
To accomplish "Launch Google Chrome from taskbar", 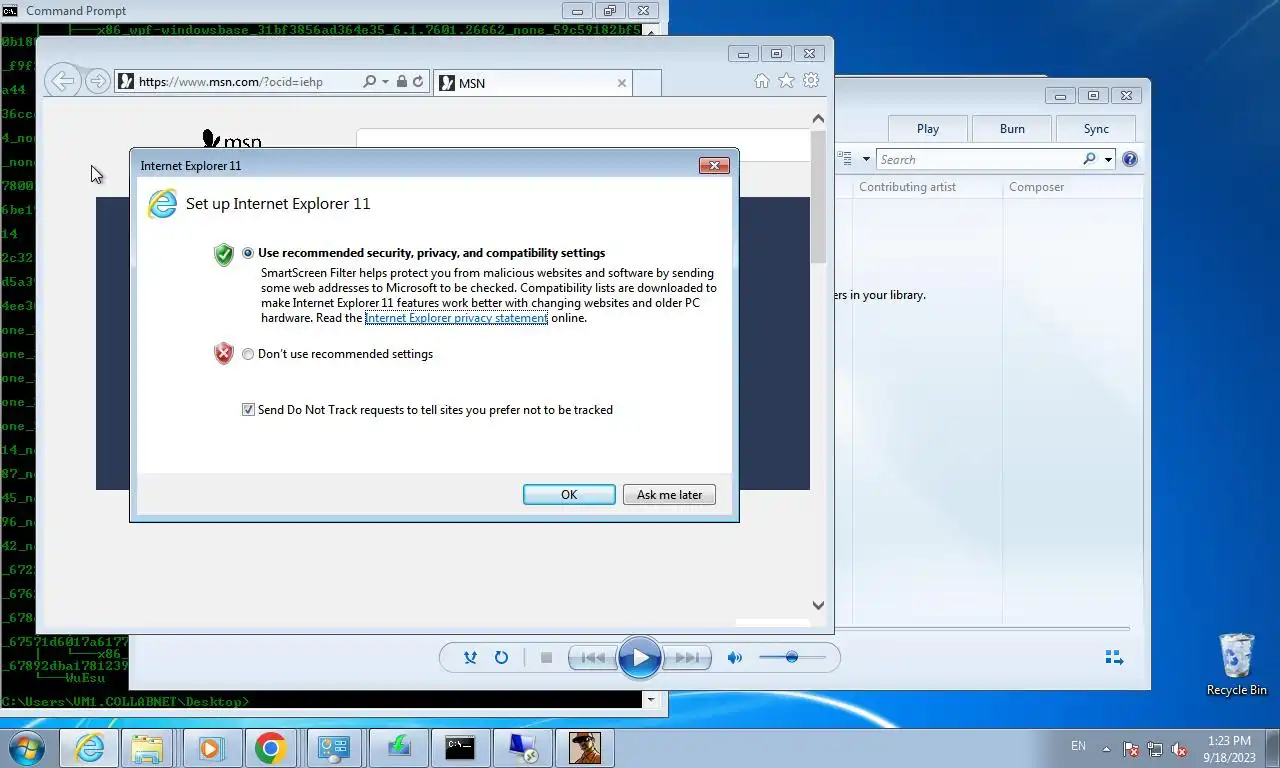I will pos(270,748).
